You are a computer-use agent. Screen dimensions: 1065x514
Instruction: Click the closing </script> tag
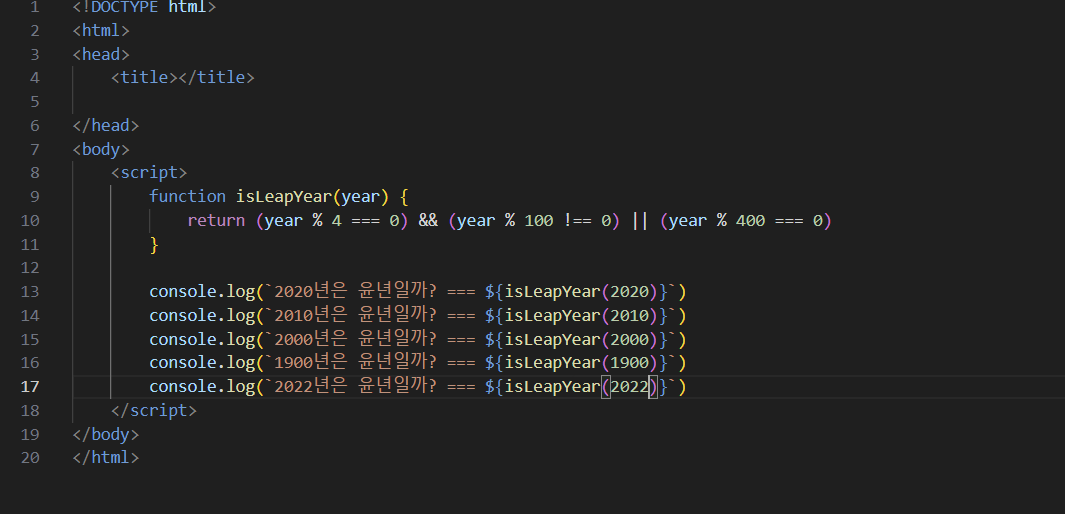(x=154, y=411)
